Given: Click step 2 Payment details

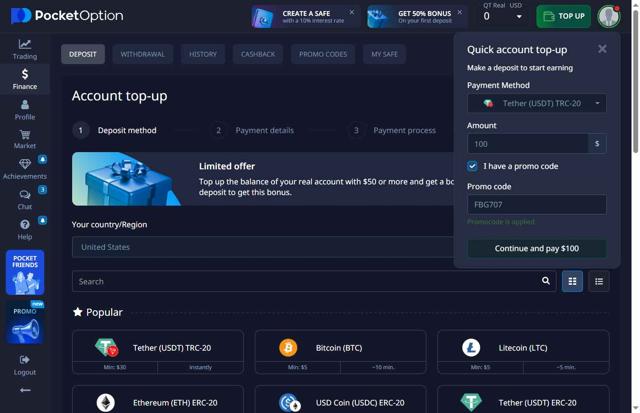Looking at the screenshot, I should (x=253, y=131).
